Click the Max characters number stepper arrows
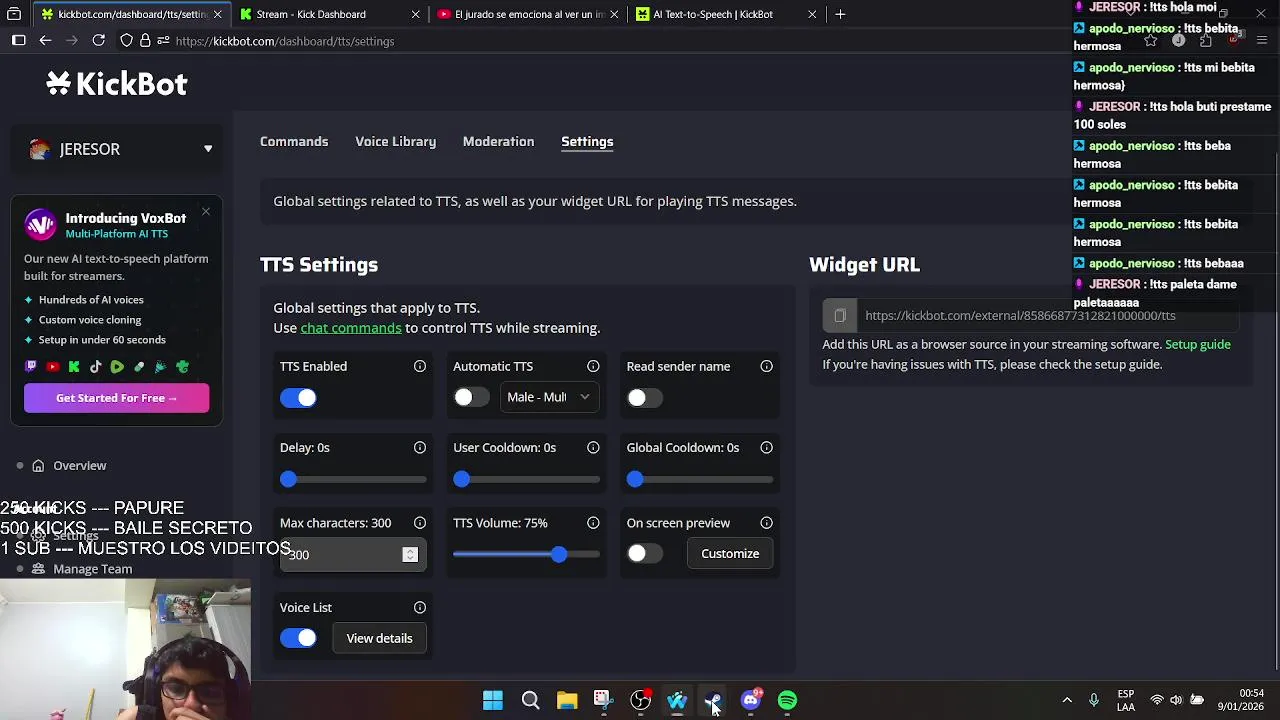The height and width of the screenshot is (720, 1280). [410, 555]
